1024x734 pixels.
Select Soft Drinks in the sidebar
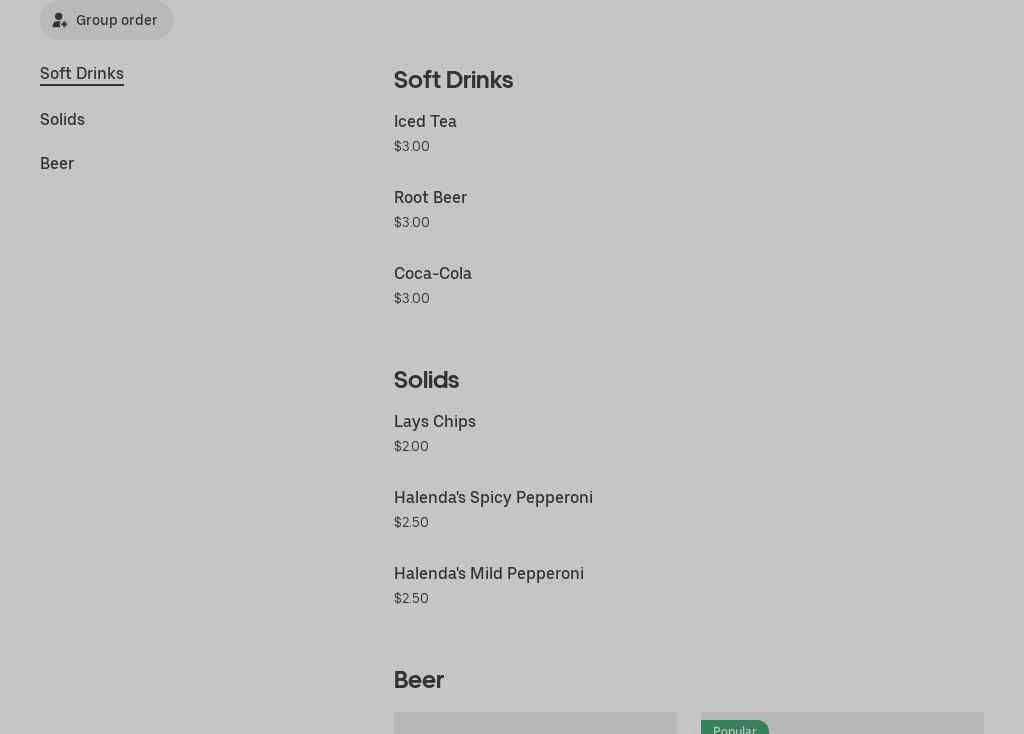click(x=82, y=73)
